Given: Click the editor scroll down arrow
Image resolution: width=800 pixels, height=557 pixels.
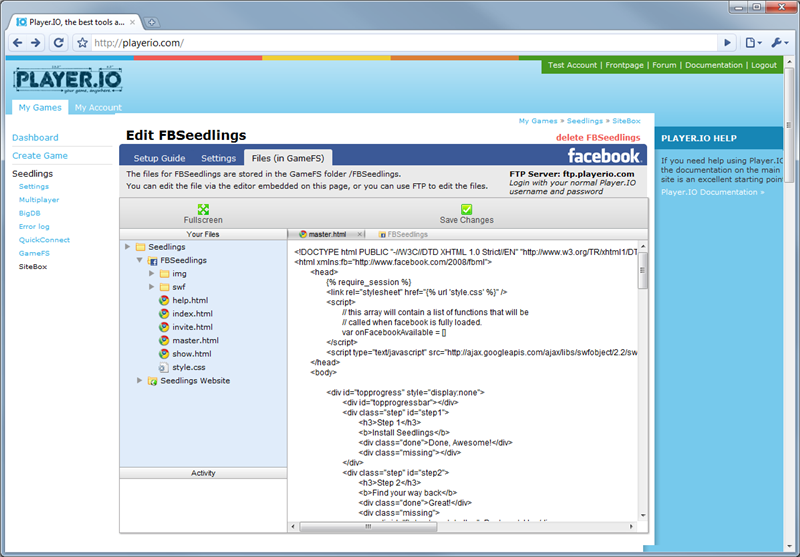Looking at the screenshot, I should (642, 515).
